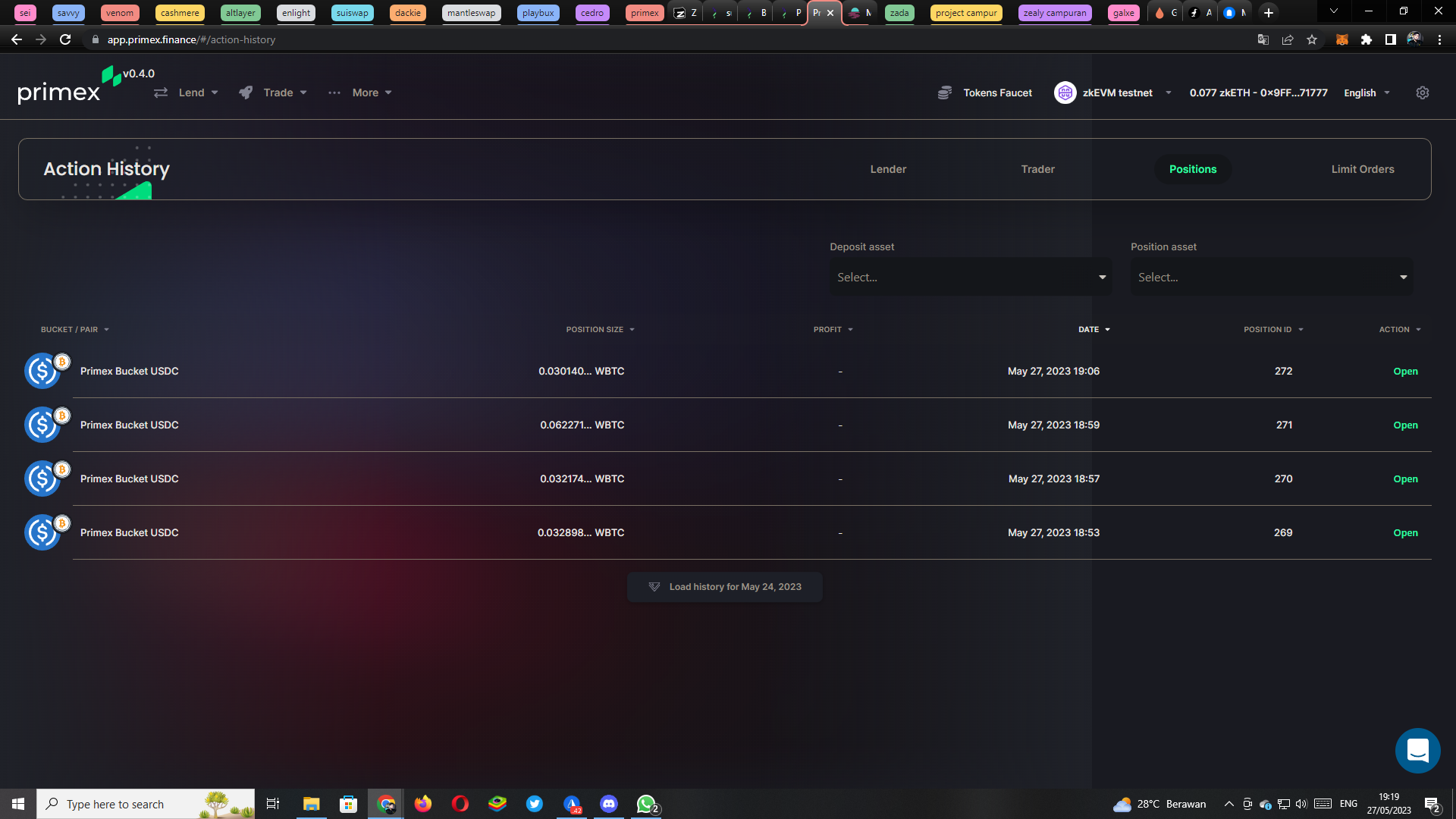
Task: Click the Primex logo
Action: (x=69, y=86)
